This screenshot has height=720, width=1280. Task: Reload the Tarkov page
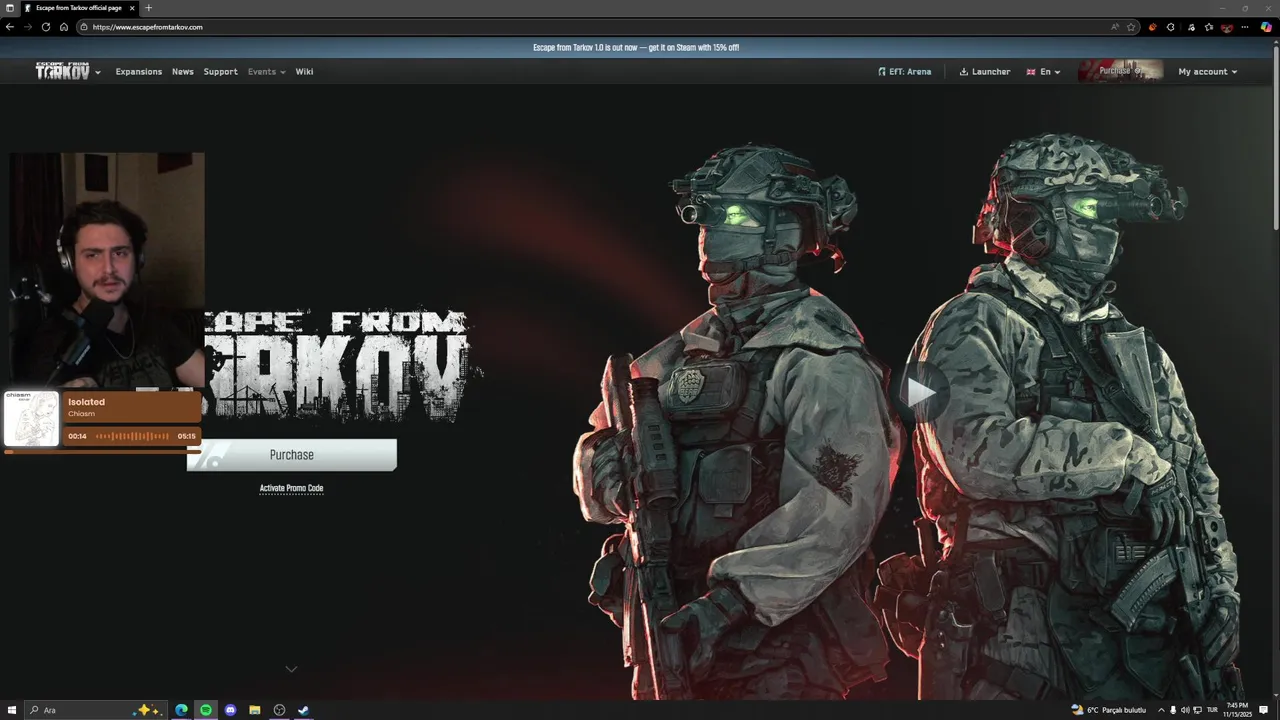[x=46, y=27]
